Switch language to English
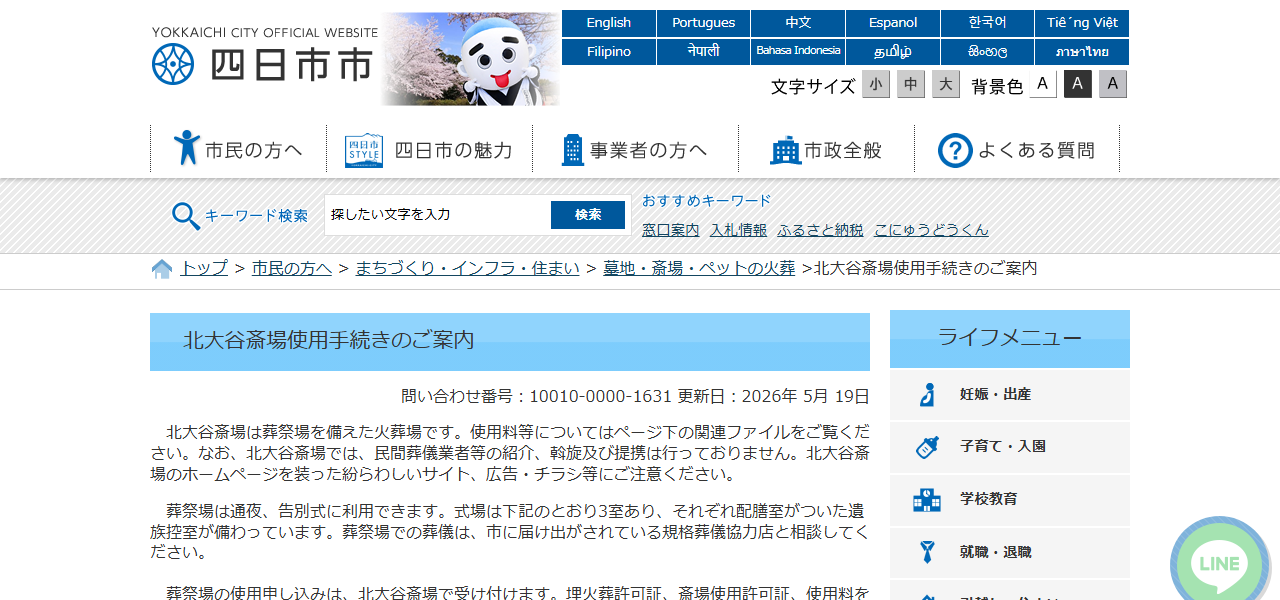This screenshot has width=1280, height=600. click(x=609, y=23)
